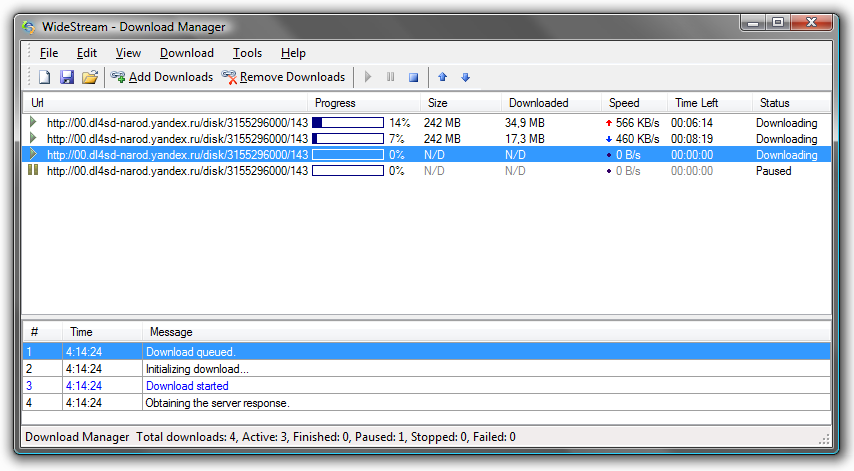Open the Tools menu
Image resolution: width=854 pixels, height=471 pixels.
tap(247, 53)
